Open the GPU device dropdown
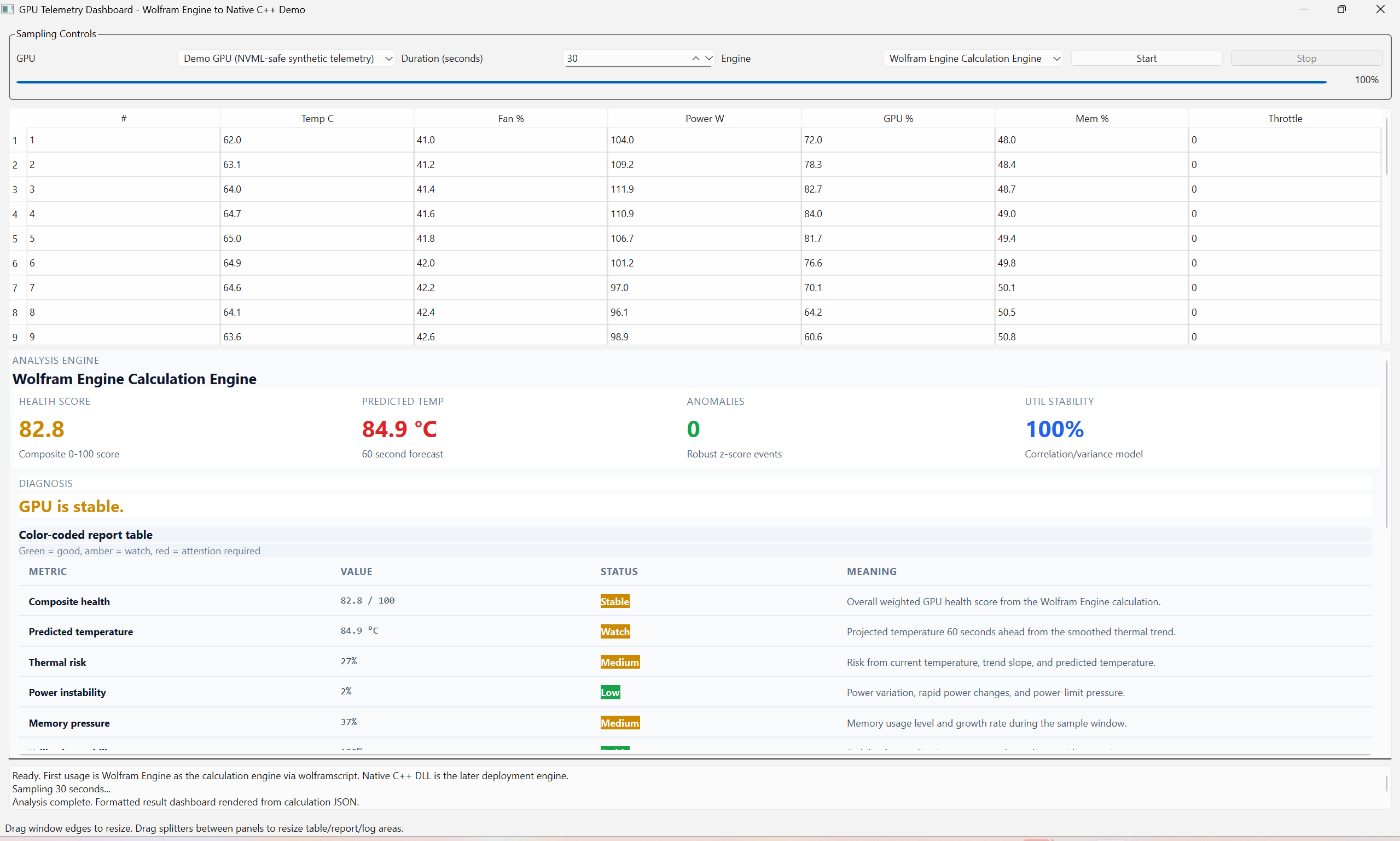 point(286,59)
